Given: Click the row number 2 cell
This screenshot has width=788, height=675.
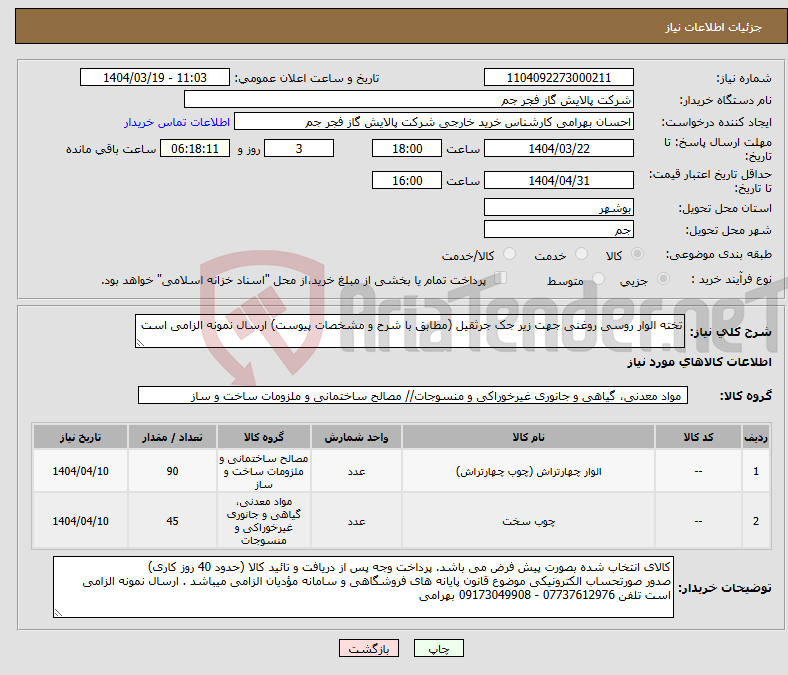Looking at the screenshot, I should (755, 521).
